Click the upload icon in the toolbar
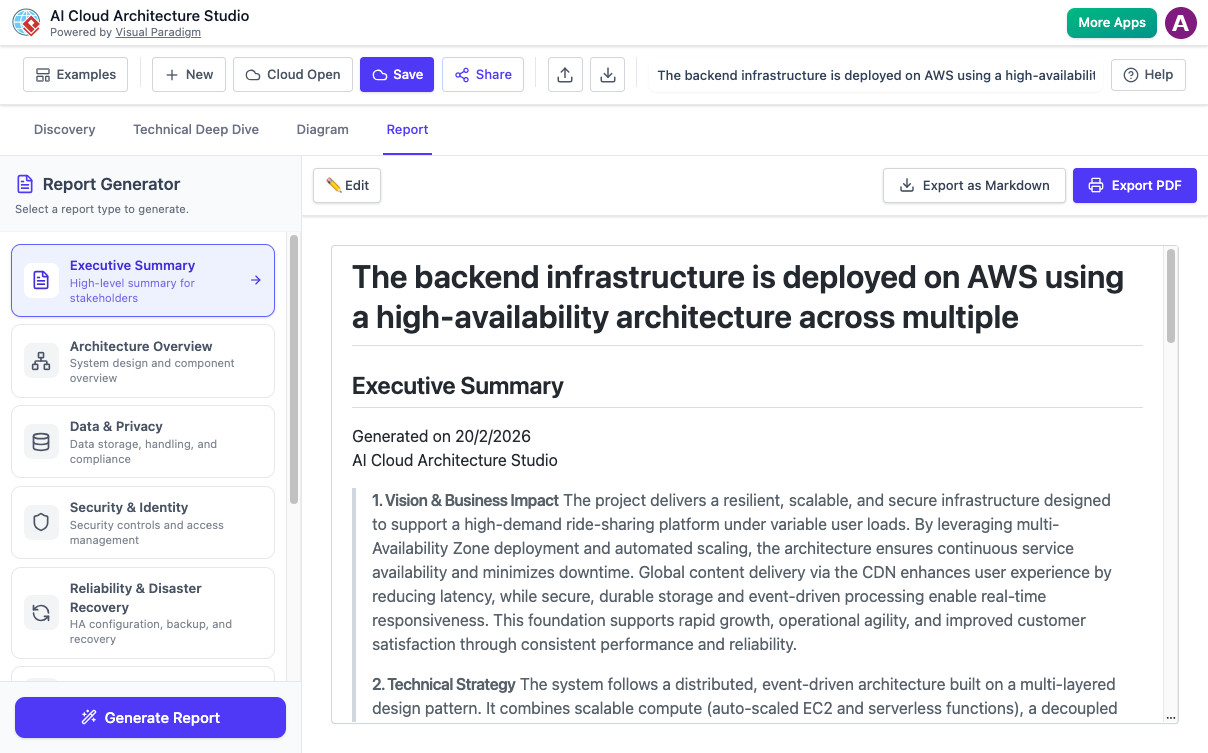1208x753 pixels. (565, 74)
